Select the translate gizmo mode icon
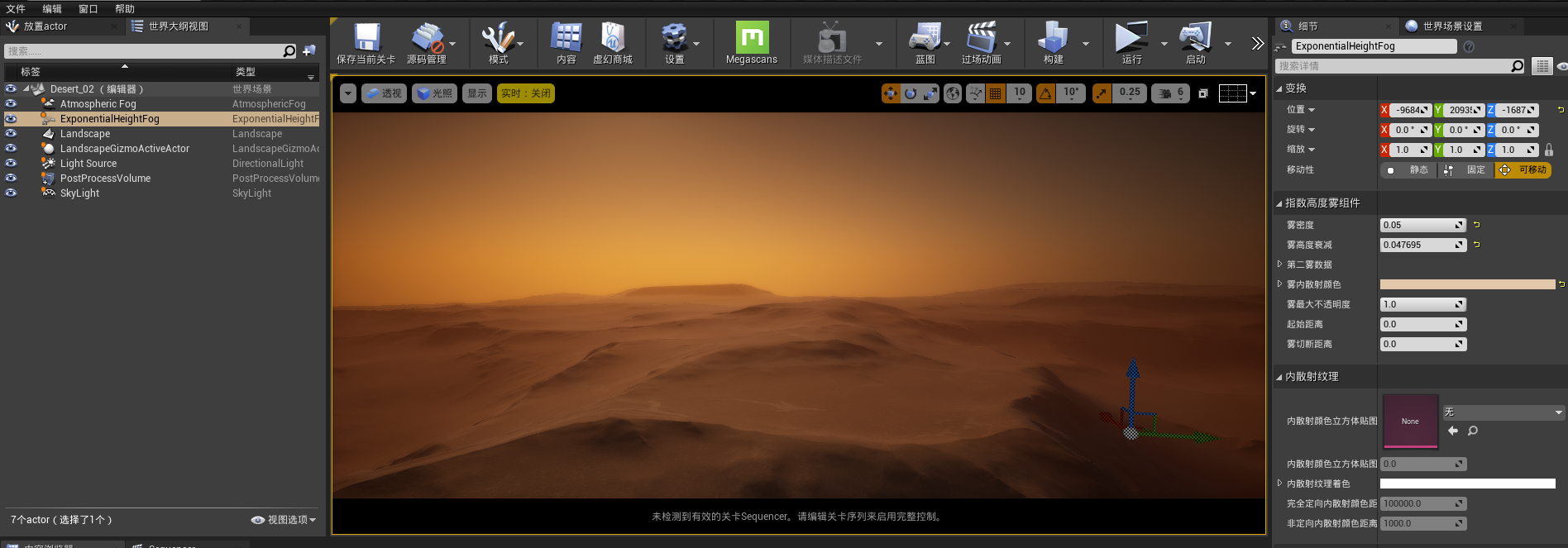 (x=891, y=93)
